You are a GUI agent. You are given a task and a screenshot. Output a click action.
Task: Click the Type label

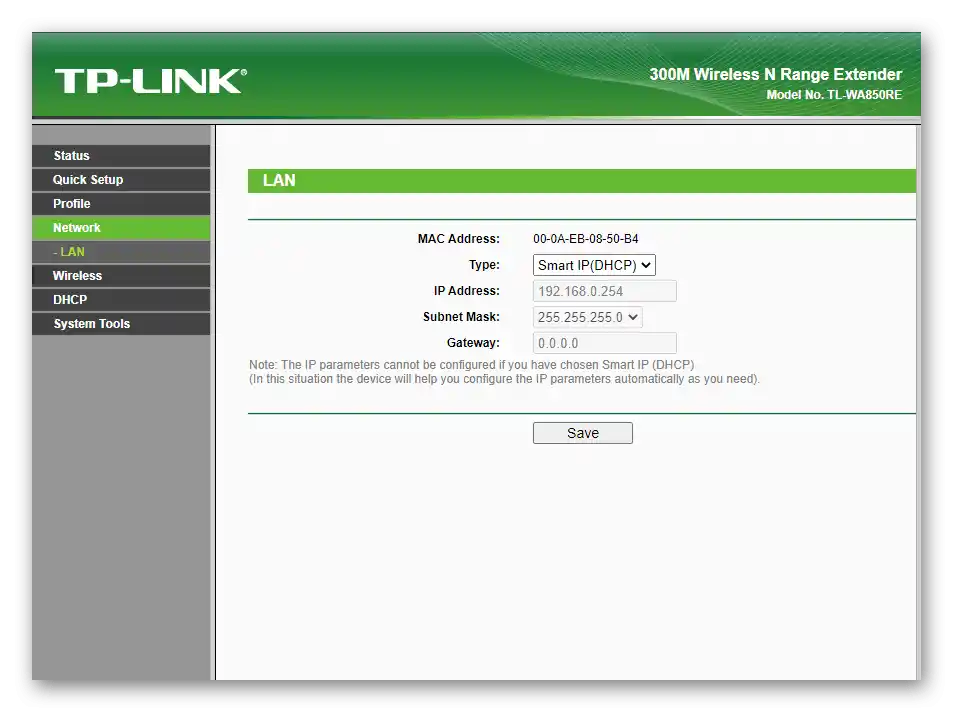tap(484, 265)
